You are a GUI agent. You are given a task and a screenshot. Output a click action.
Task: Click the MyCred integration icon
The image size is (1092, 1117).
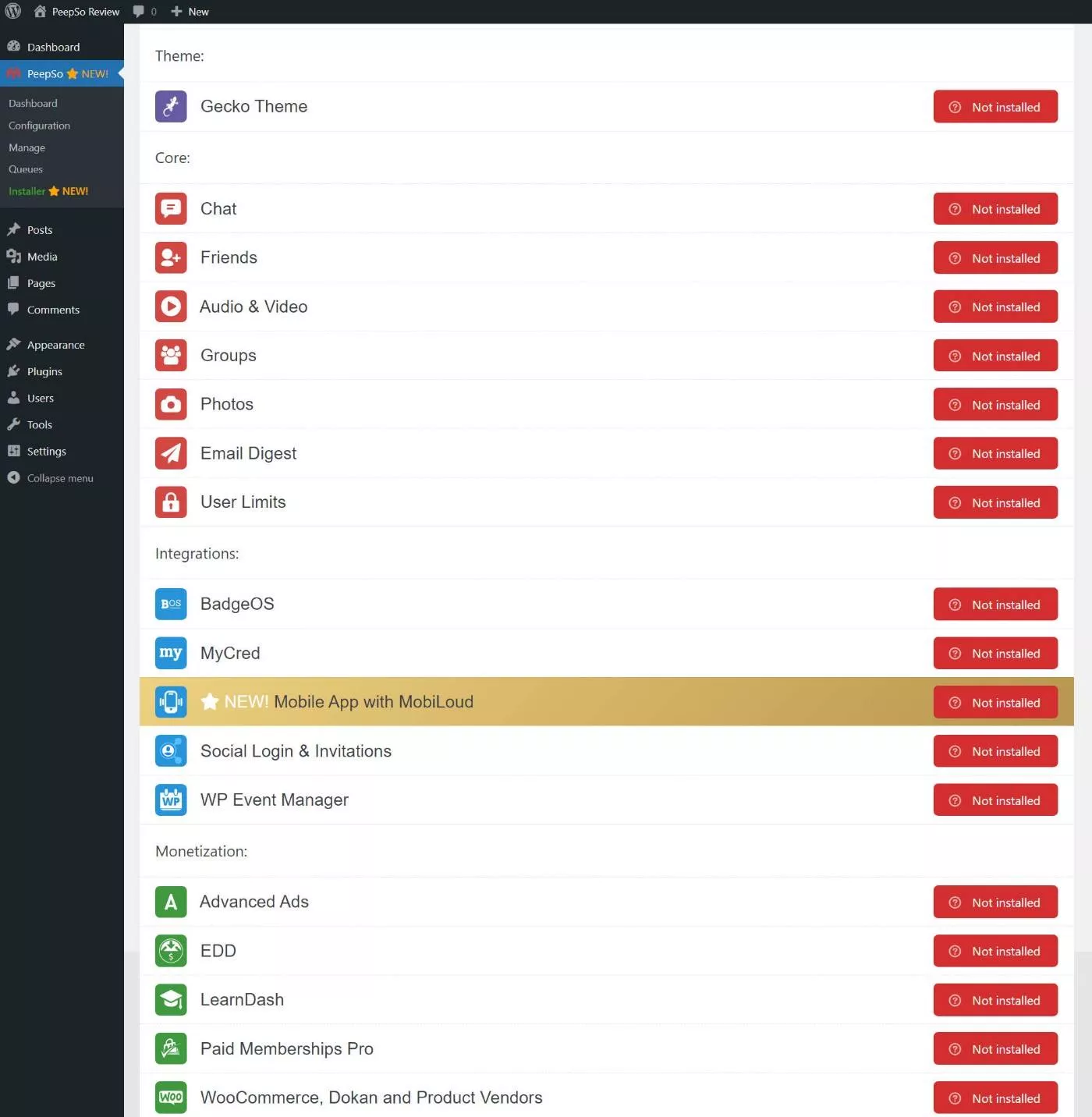click(x=171, y=653)
